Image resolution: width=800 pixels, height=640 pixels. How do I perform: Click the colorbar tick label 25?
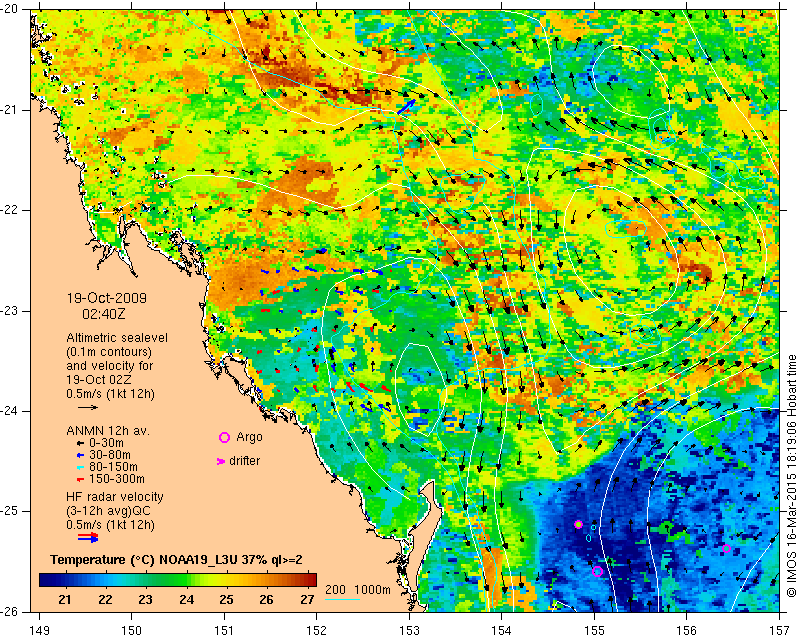coord(227,599)
